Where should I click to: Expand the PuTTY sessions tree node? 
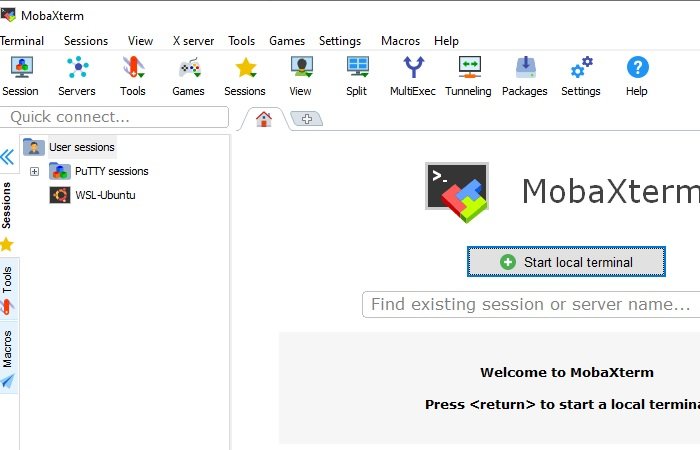tap(34, 171)
